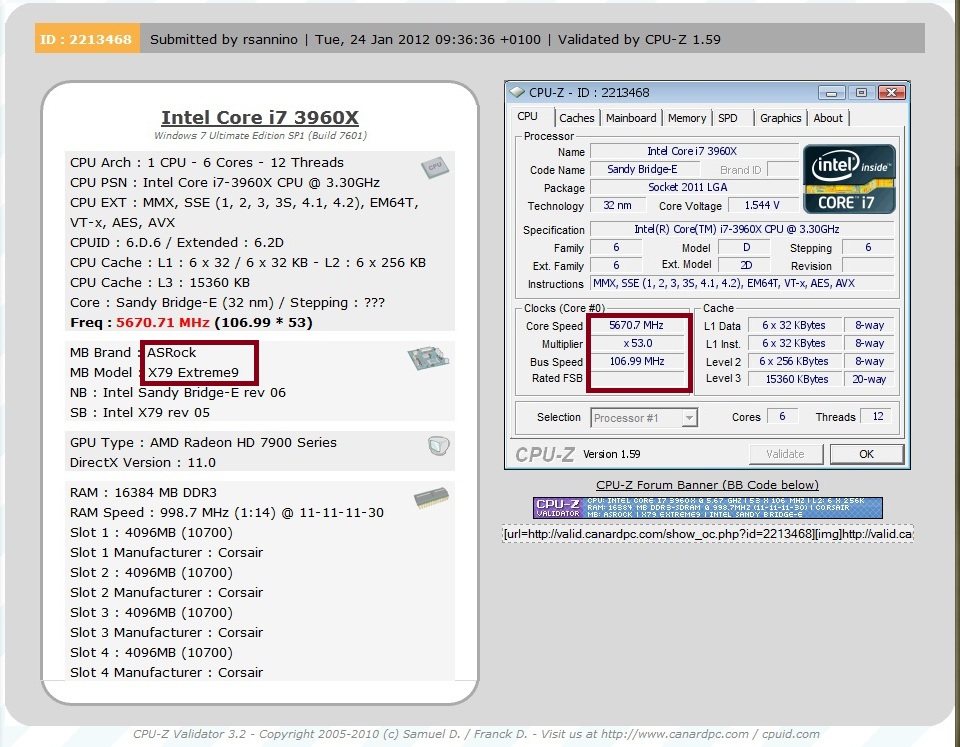Click the Core Voltage value 1.544 V
Image resolution: width=960 pixels, height=747 pixels.
coord(762,205)
